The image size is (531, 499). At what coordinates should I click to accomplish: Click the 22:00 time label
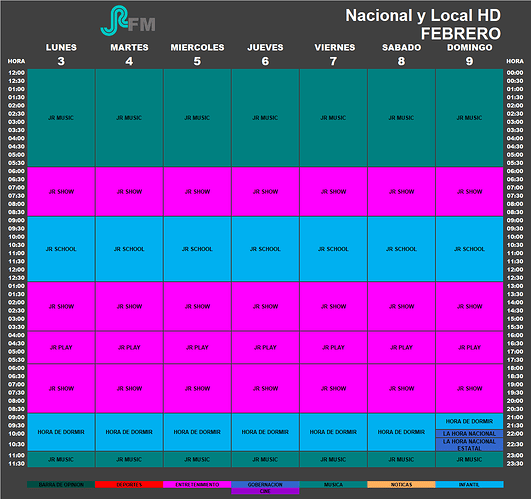click(x=515, y=434)
